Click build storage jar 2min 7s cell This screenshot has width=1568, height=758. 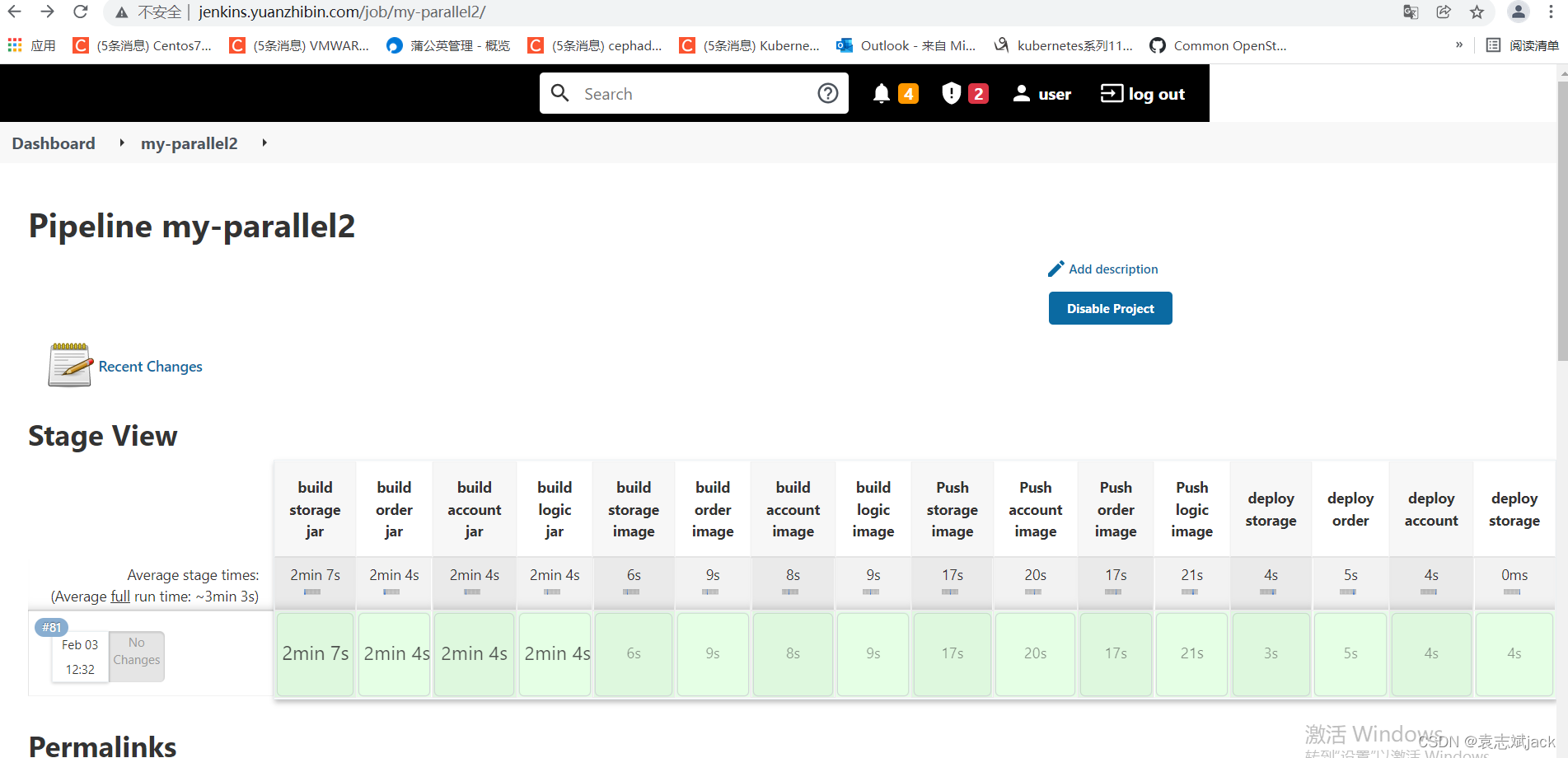point(316,654)
